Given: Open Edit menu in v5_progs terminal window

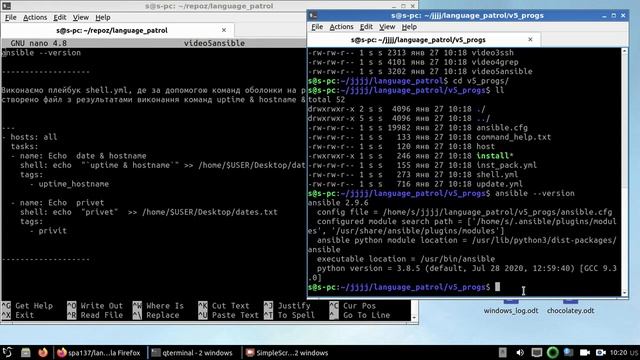Looking at the screenshot, I should pyautogui.click(x=366, y=27).
